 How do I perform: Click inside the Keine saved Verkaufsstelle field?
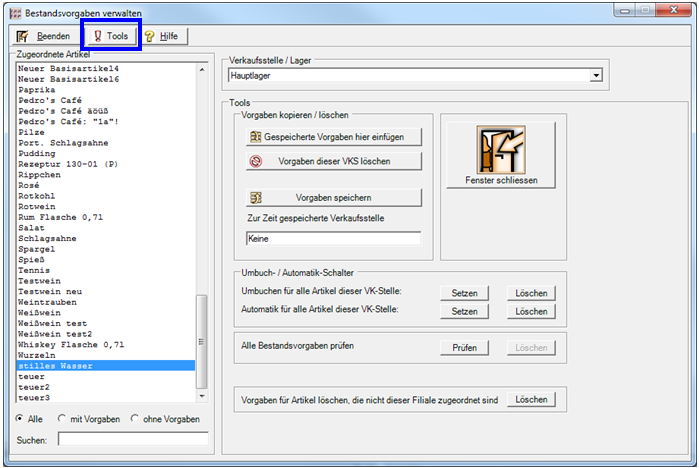click(333, 238)
